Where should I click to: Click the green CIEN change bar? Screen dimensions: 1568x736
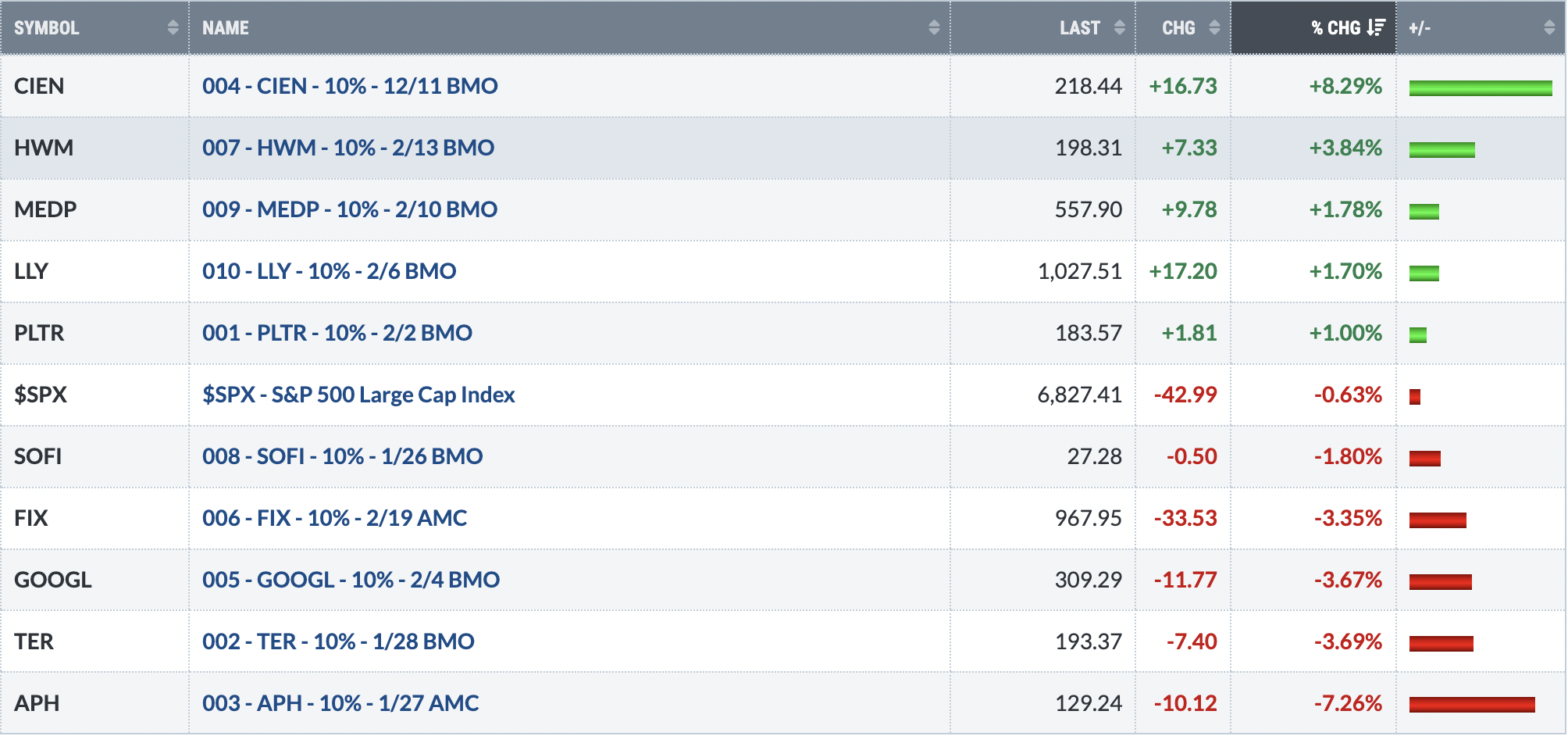tap(1481, 88)
